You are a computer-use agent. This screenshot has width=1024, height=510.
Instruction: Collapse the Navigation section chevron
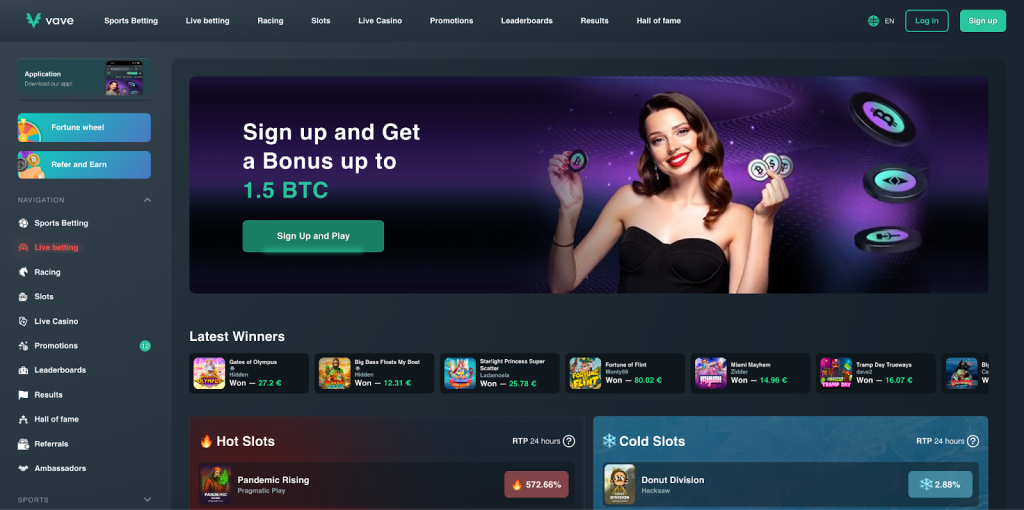tap(147, 200)
